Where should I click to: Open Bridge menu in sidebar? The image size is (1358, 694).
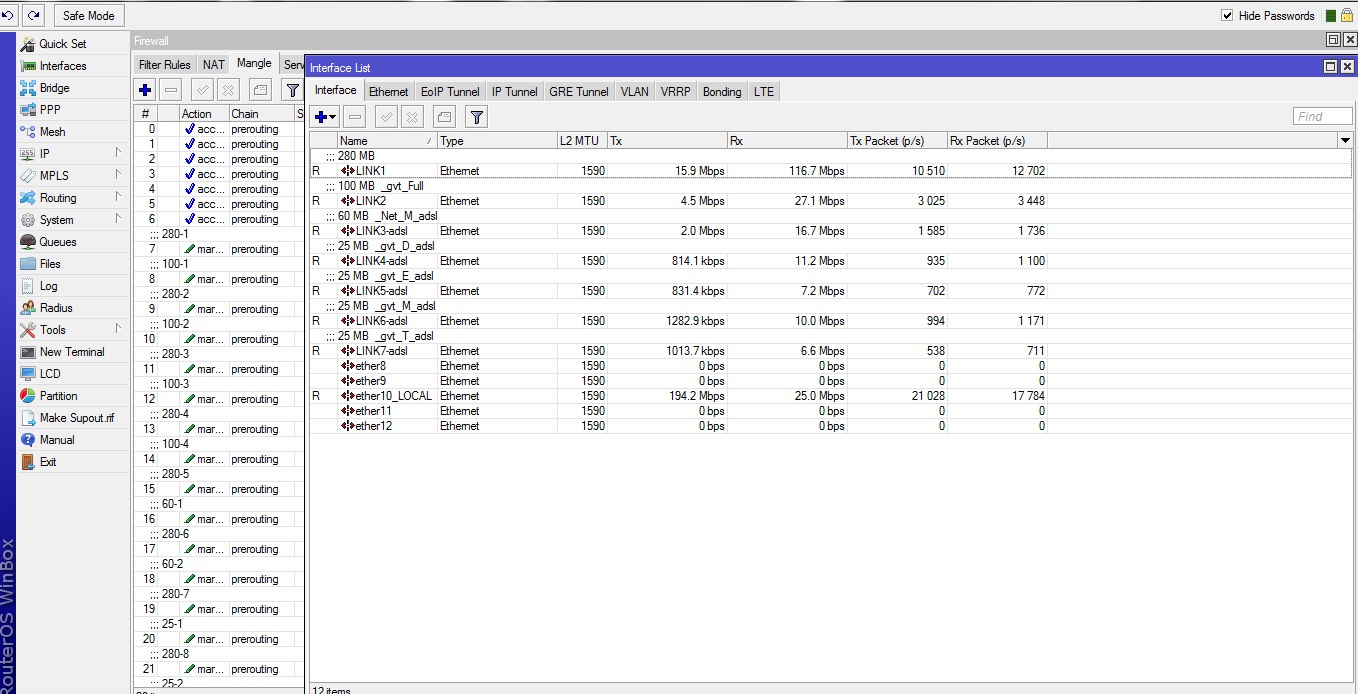55,88
